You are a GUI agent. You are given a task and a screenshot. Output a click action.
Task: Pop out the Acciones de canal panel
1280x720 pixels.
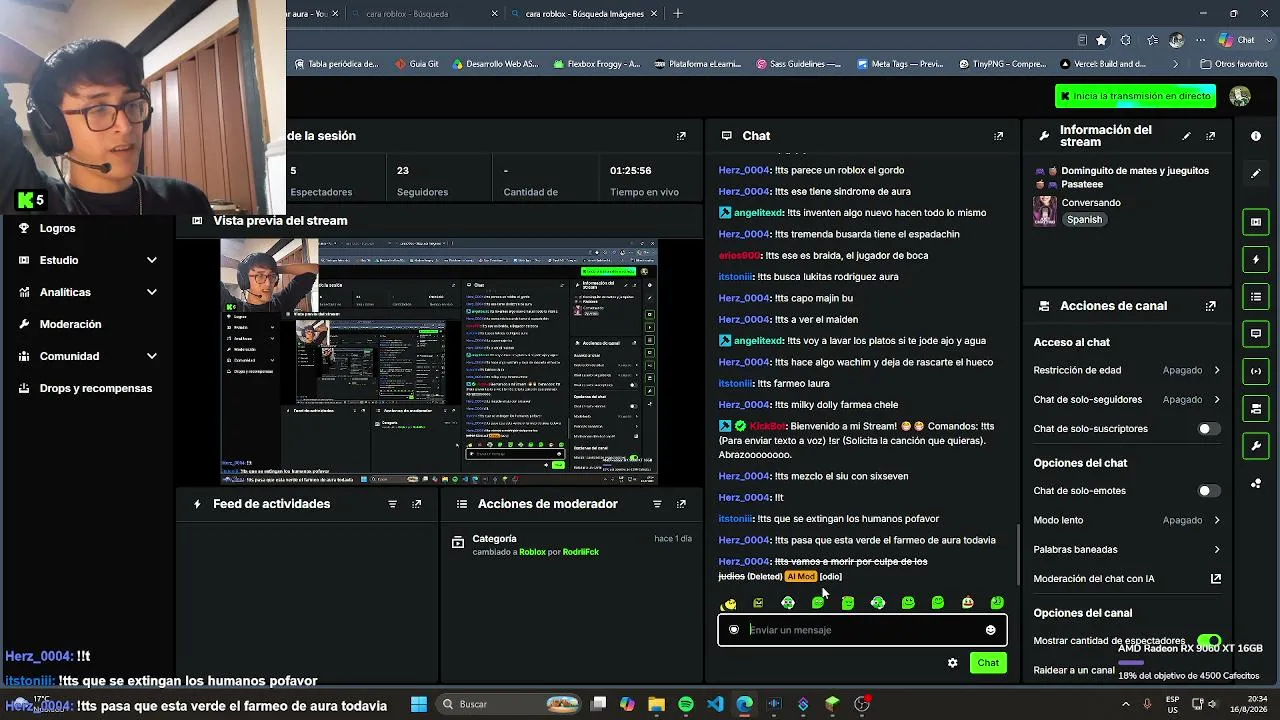pos(1211,306)
